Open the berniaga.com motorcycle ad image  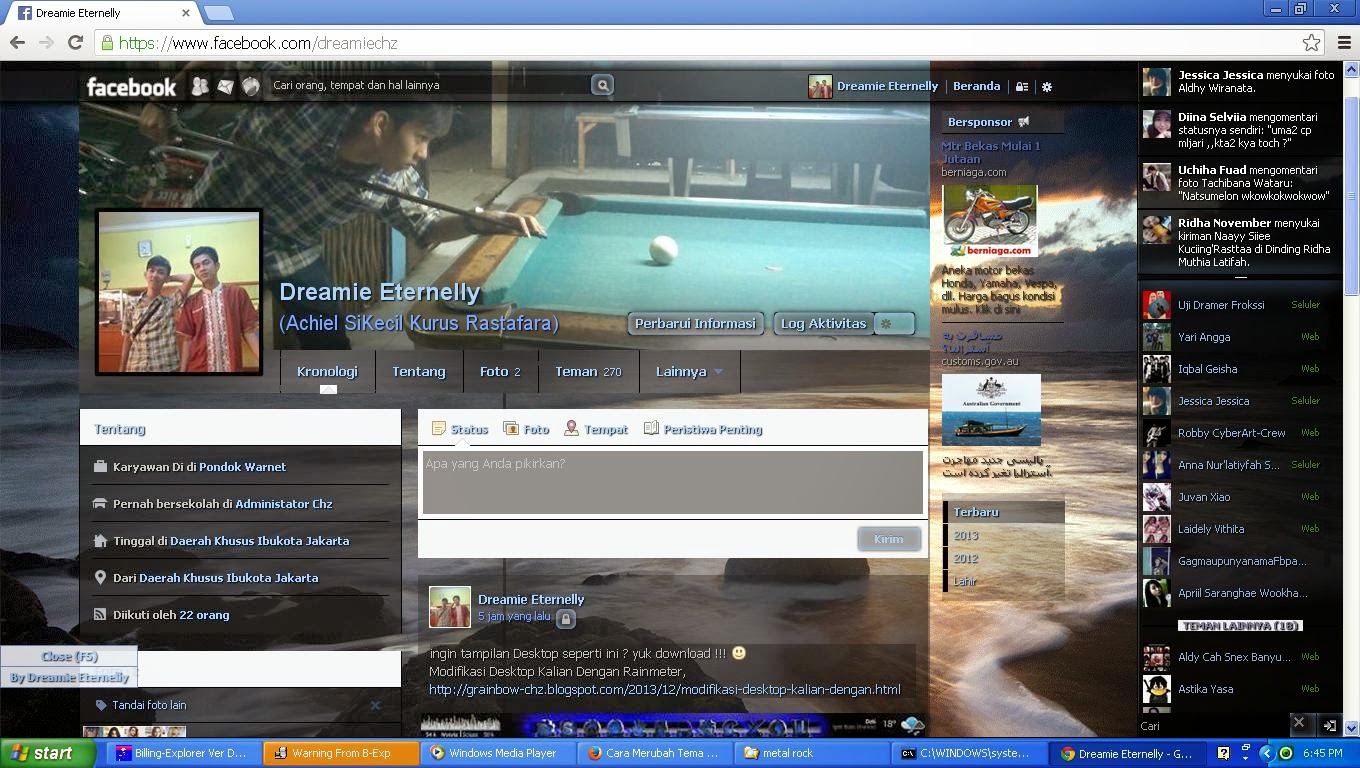pyautogui.click(x=989, y=221)
